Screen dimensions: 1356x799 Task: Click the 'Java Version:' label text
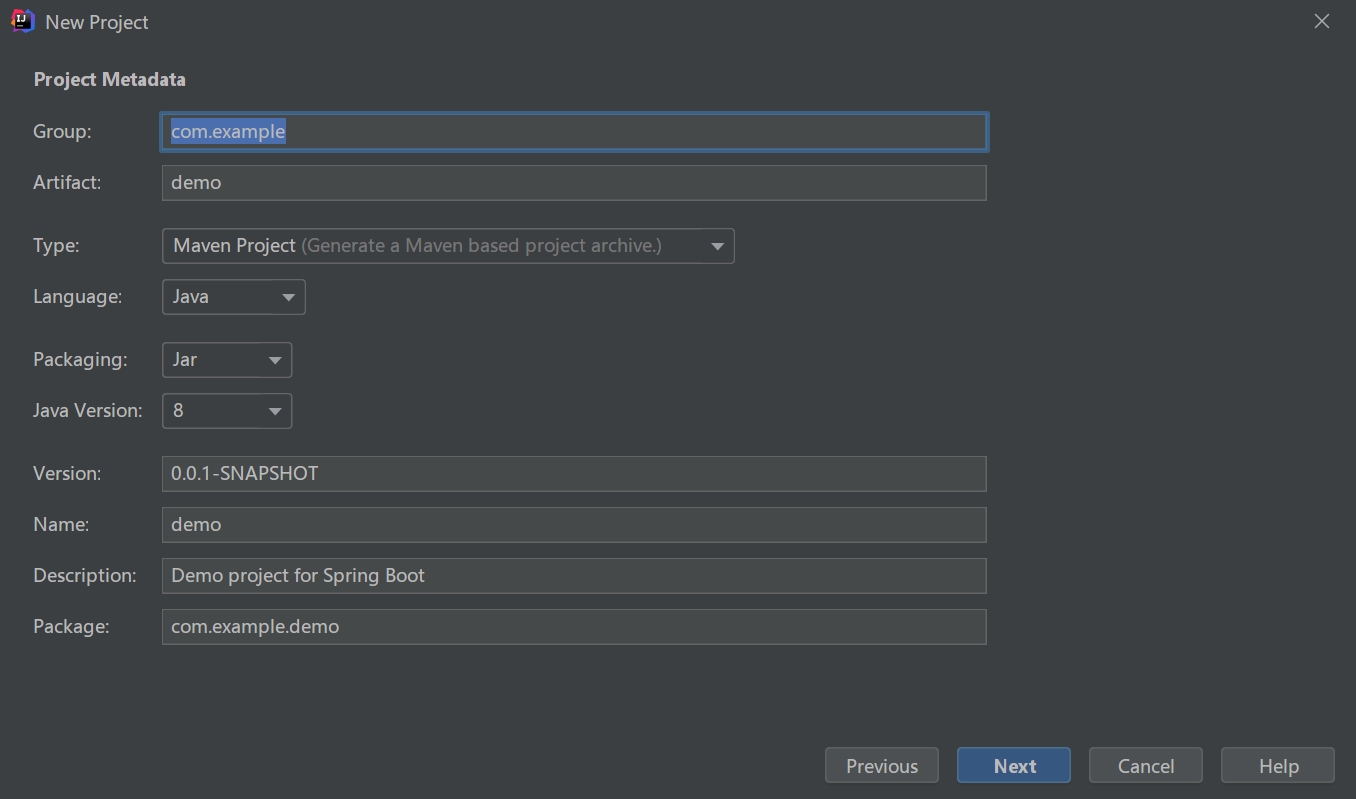87,411
